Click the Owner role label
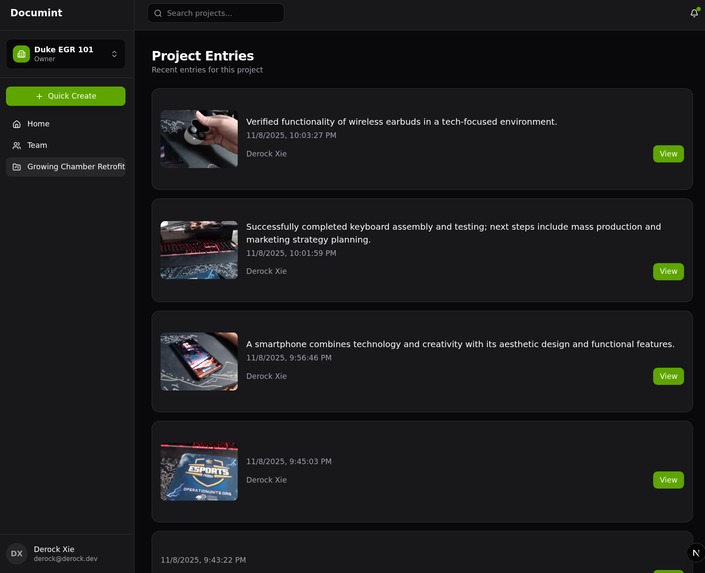 click(x=45, y=59)
